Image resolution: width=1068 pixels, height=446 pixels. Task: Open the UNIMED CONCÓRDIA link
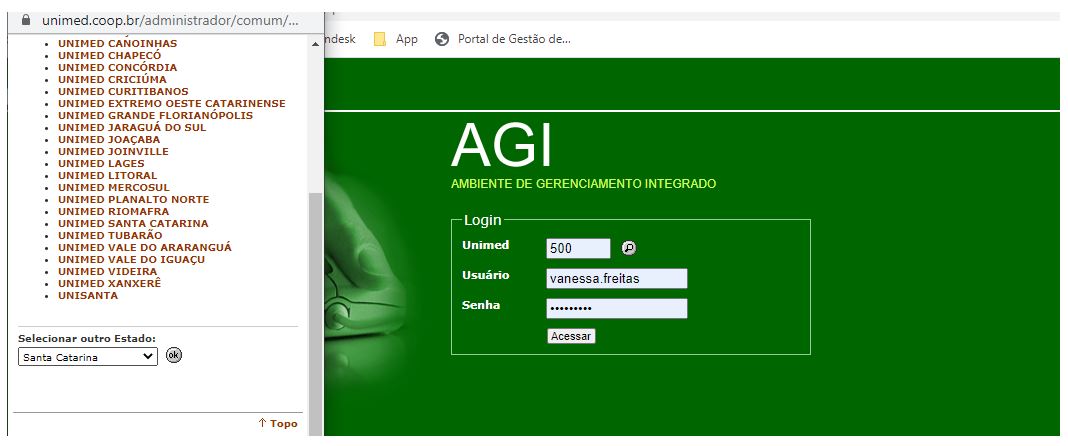[x=117, y=67]
